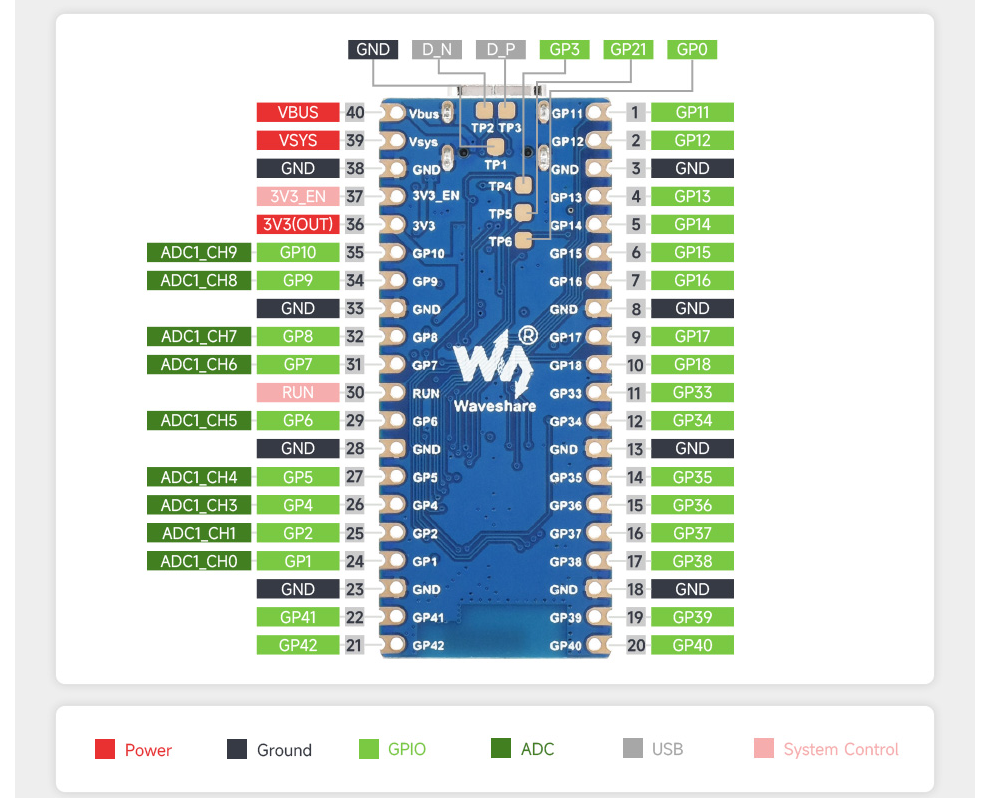Screen dimensions: 983x798
Task: Click the 'Power' legend text
Action: coord(148,750)
